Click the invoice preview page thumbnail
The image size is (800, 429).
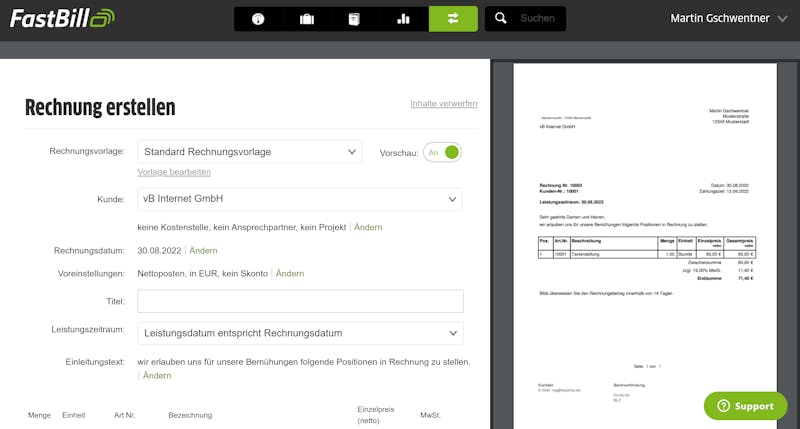pyautogui.click(x=645, y=246)
